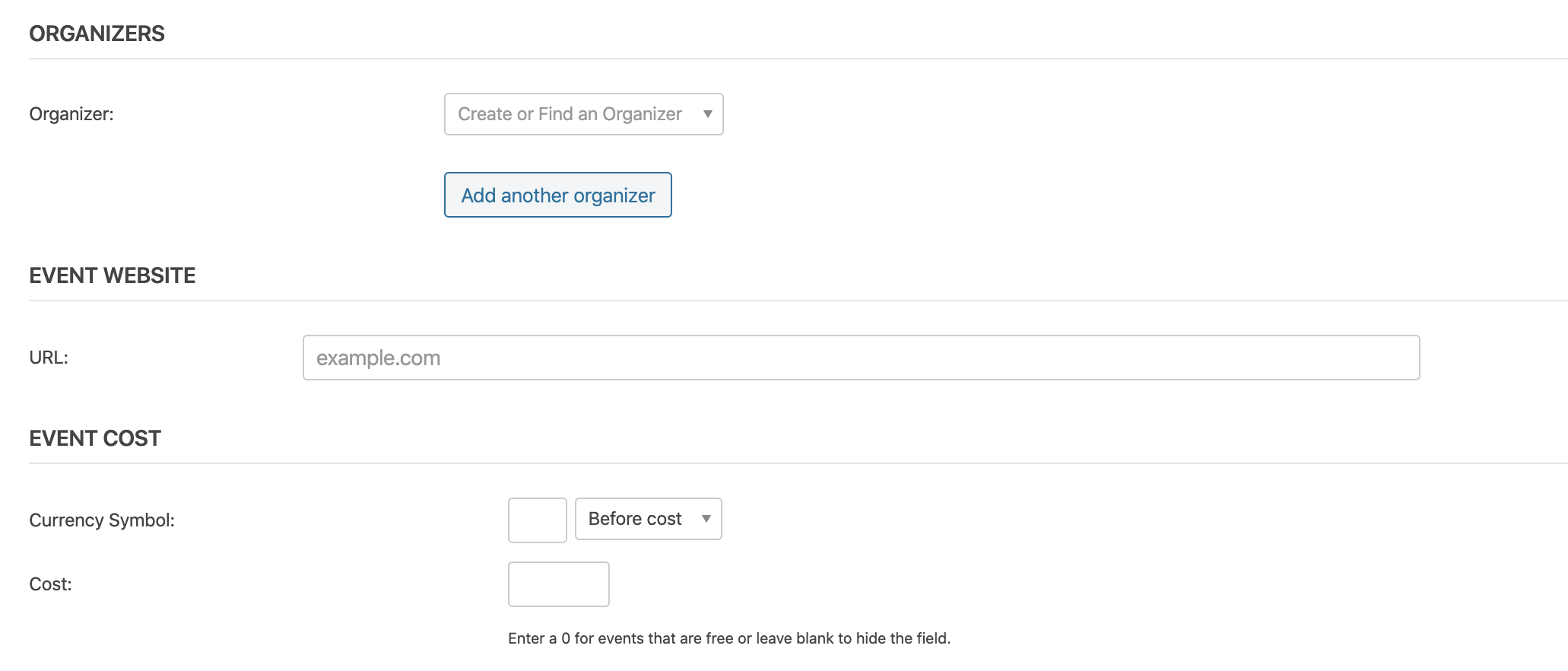
Task: Click the arrow on the Organizer select box
Action: pyautogui.click(x=707, y=114)
